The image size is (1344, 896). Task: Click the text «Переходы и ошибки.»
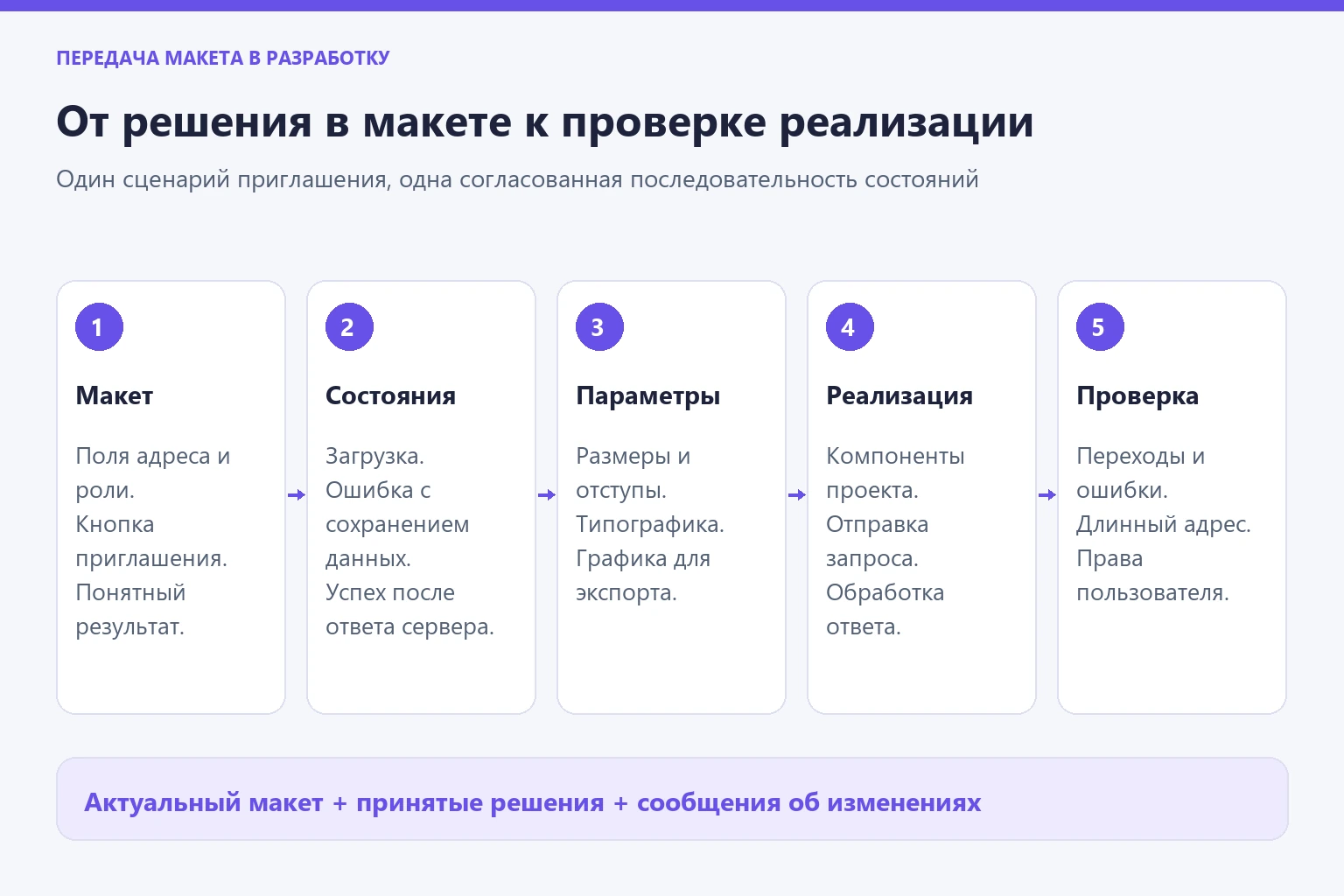pos(1141,473)
